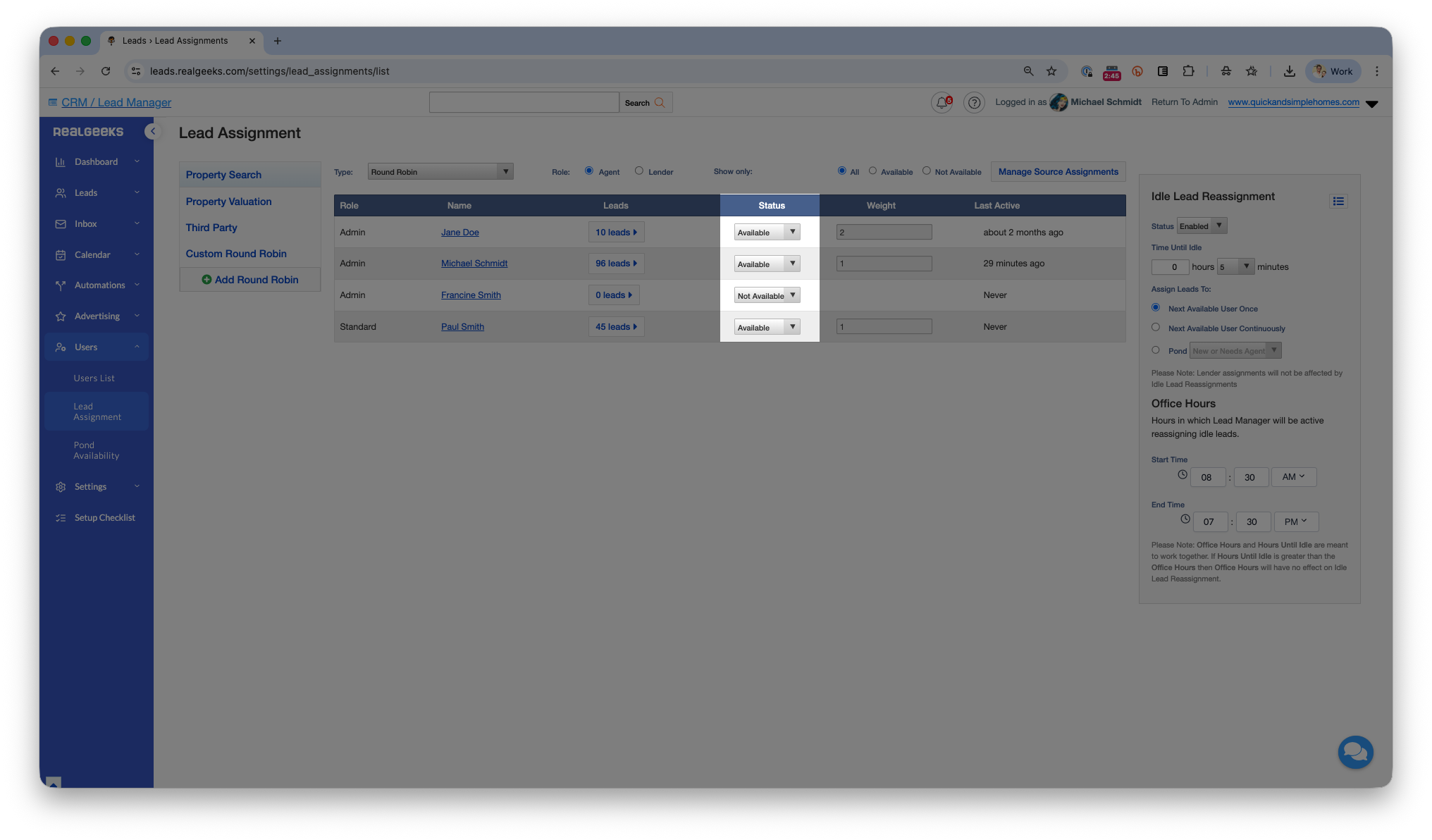Open Pond Availability in the sidebar
This screenshot has height=840, width=1432.
pos(97,451)
